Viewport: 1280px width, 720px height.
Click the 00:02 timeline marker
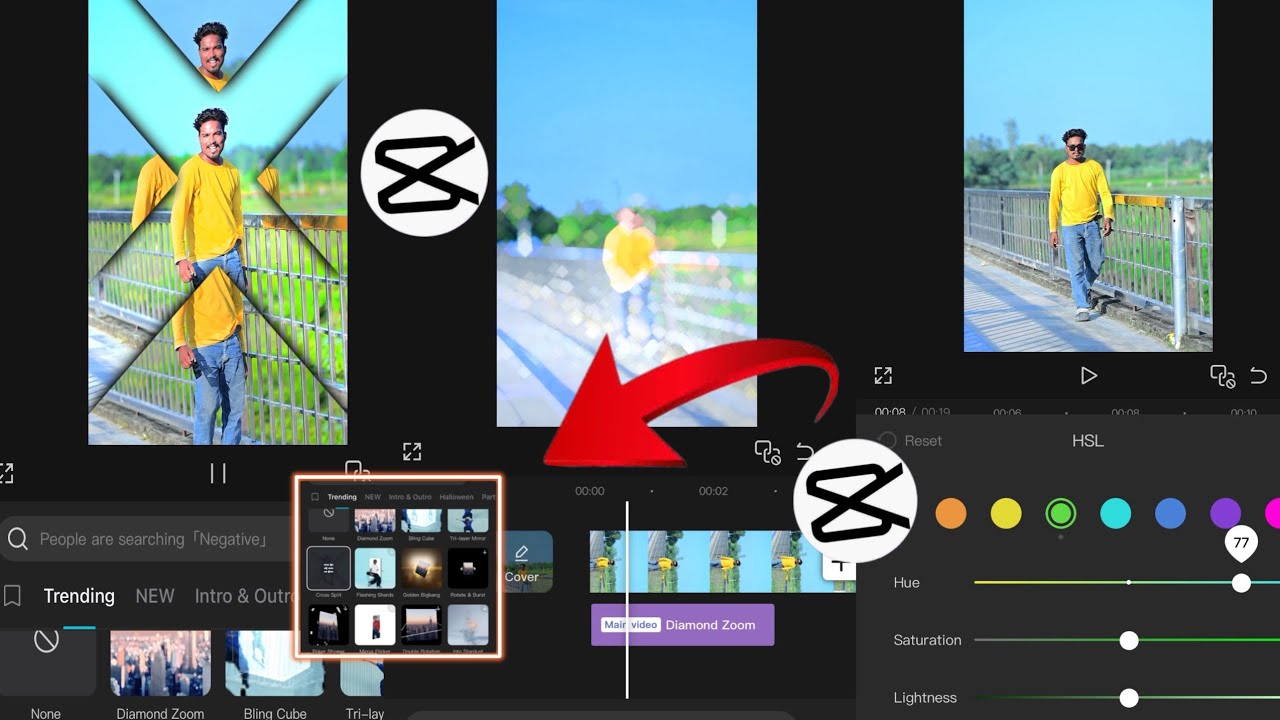click(713, 491)
